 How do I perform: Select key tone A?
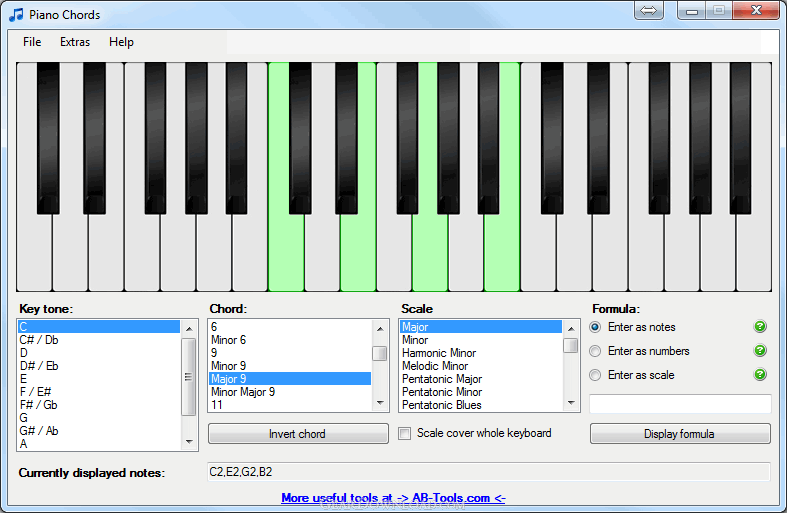click(x=99, y=444)
